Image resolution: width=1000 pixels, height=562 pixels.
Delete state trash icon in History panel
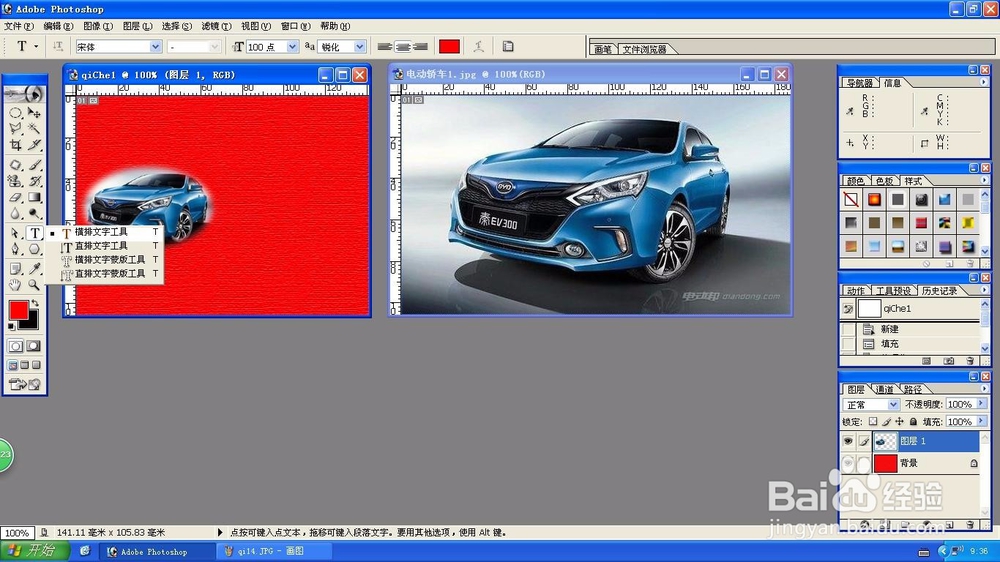pos(970,361)
